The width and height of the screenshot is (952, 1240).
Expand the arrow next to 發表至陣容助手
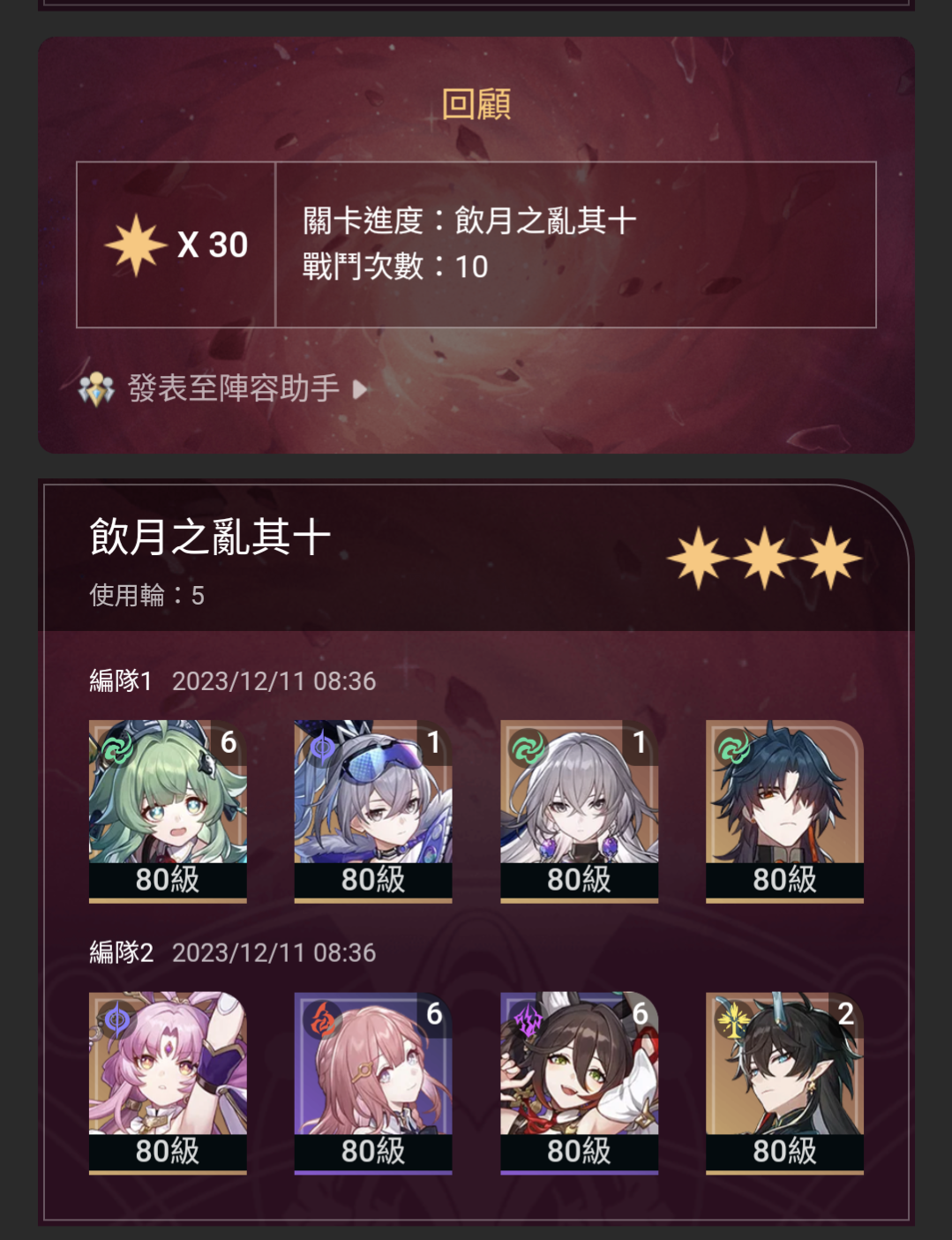point(359,389)
